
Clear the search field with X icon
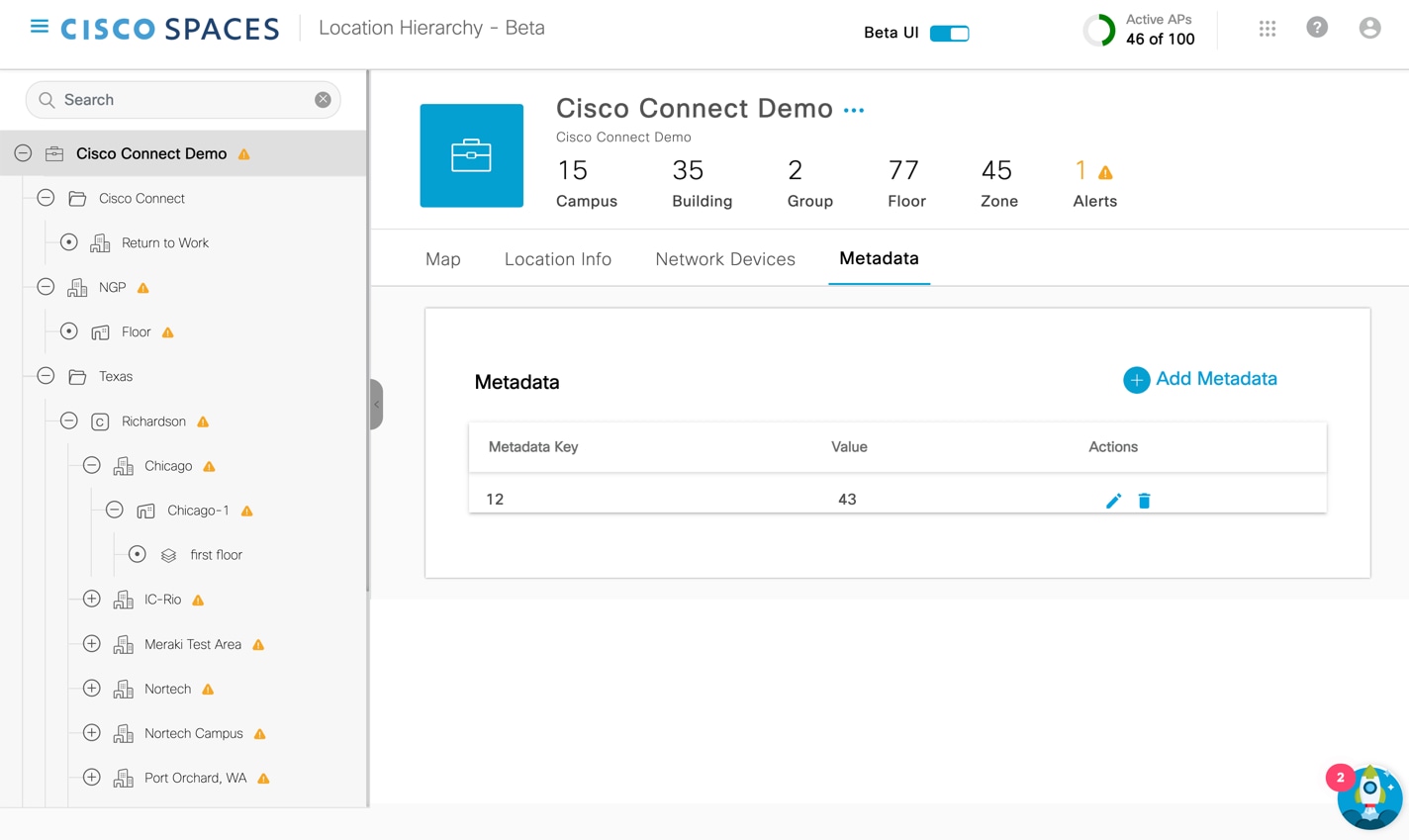coord(323,100)
